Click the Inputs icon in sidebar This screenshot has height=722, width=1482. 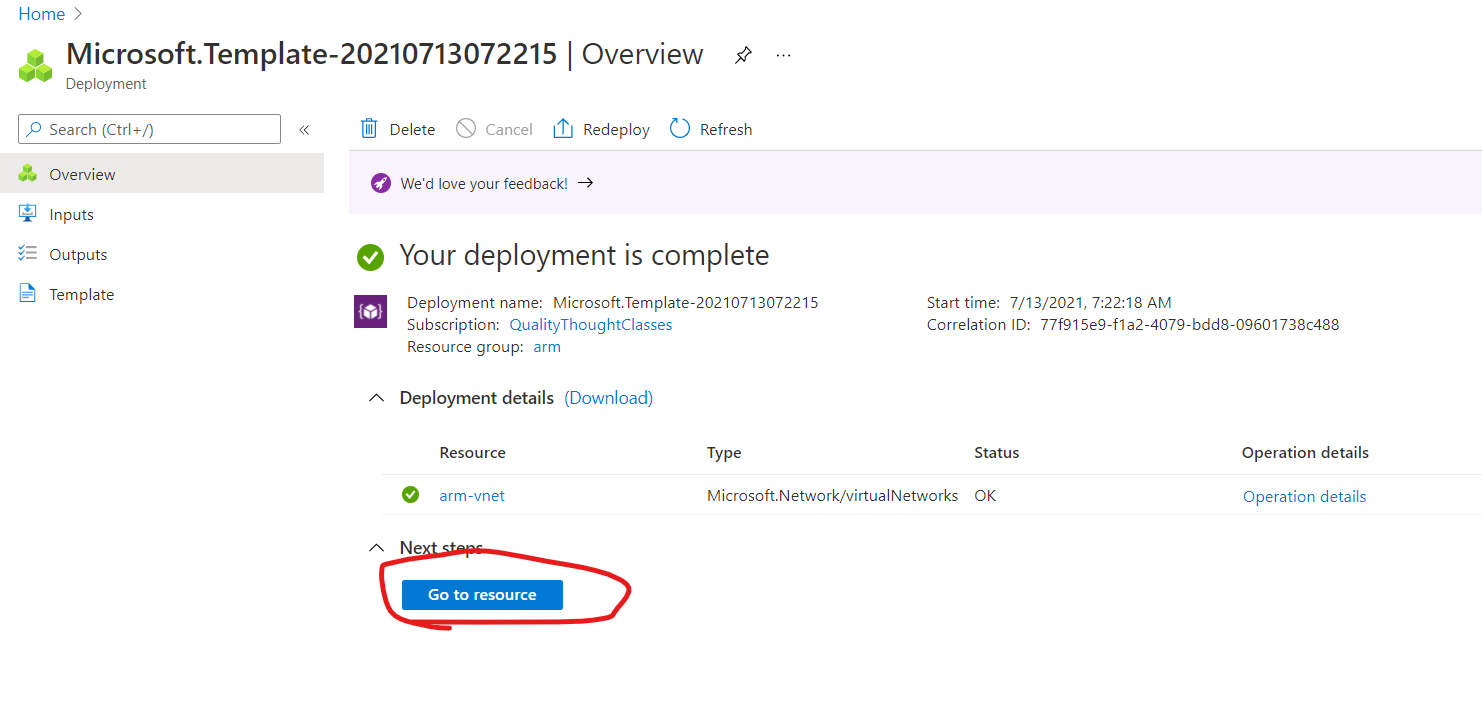click(28, 214)
